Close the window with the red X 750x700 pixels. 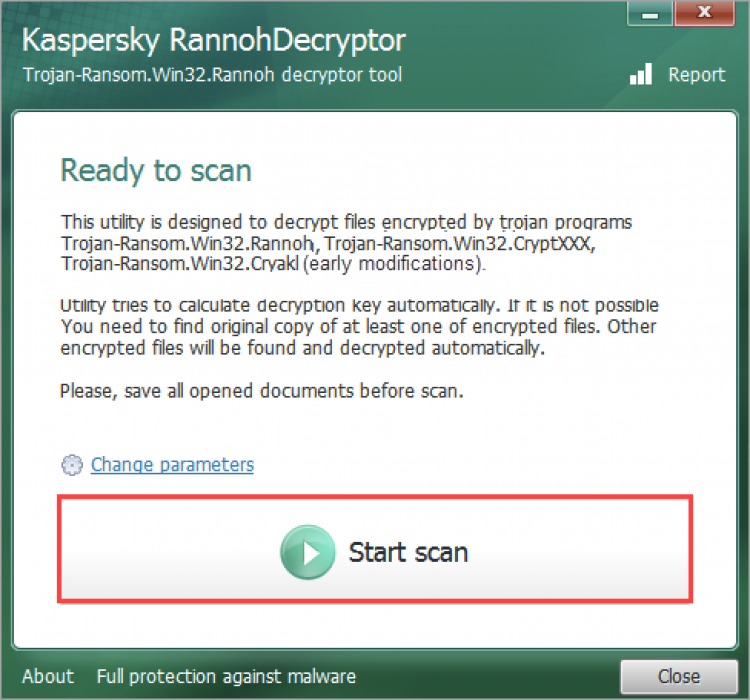coord(705,13)
